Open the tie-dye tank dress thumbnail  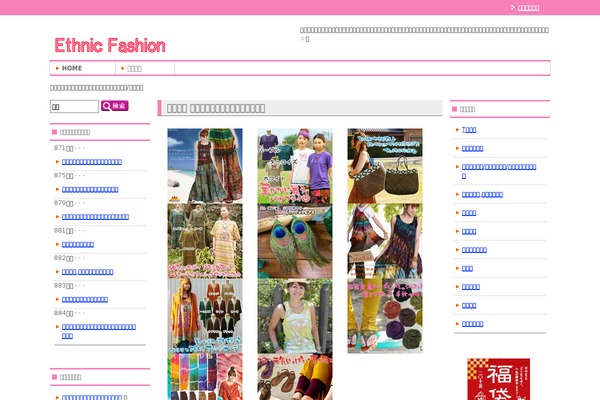385,241
